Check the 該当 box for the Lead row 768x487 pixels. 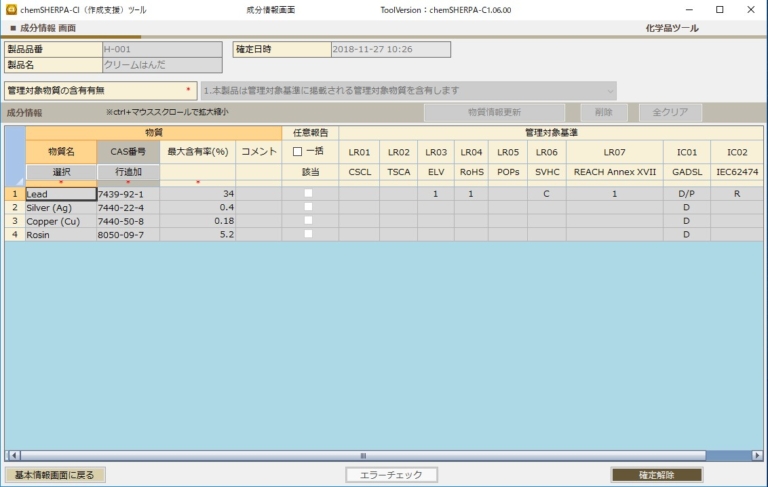(309, 193)
